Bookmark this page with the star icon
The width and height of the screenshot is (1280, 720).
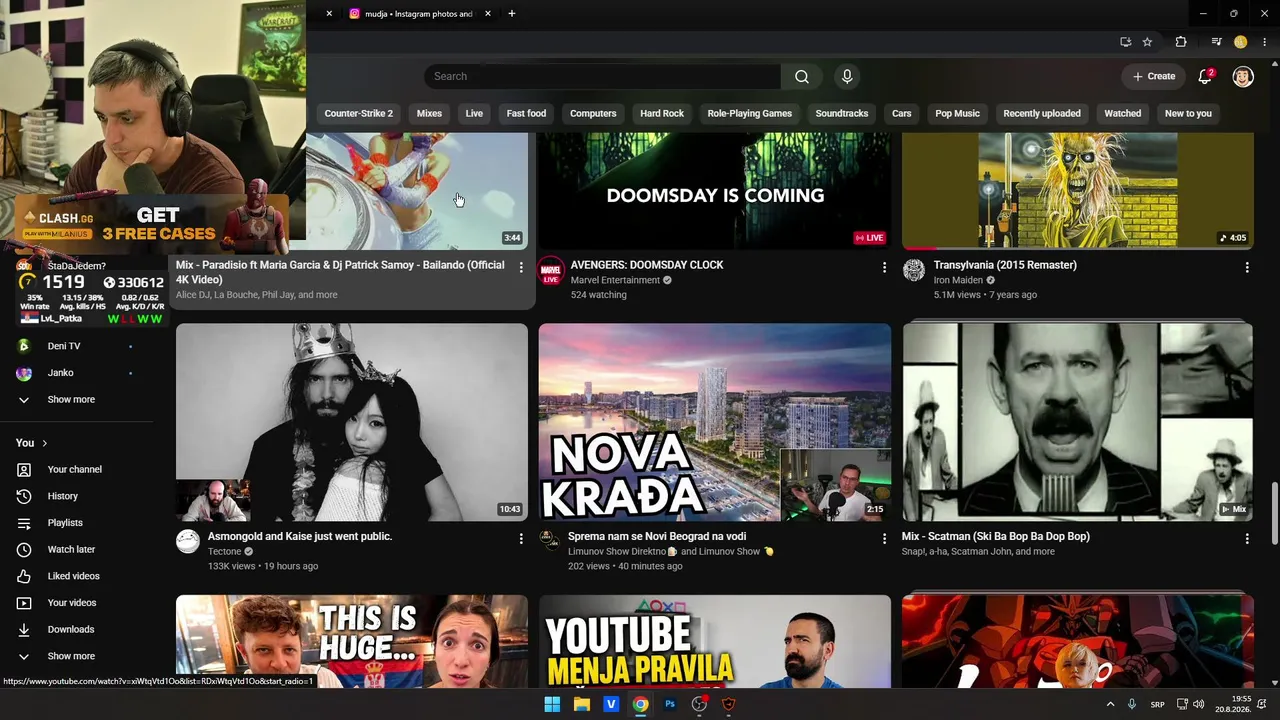(1147, 42)
